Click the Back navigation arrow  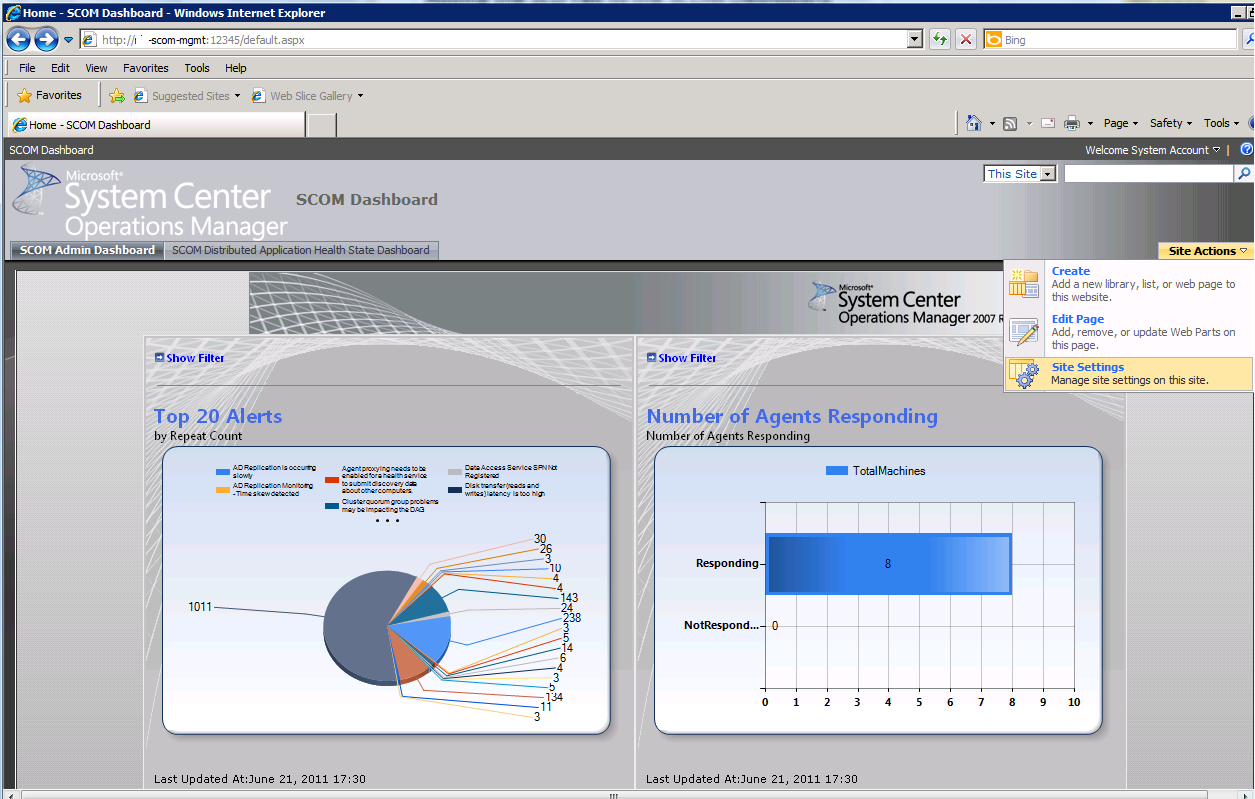[18, 39]
